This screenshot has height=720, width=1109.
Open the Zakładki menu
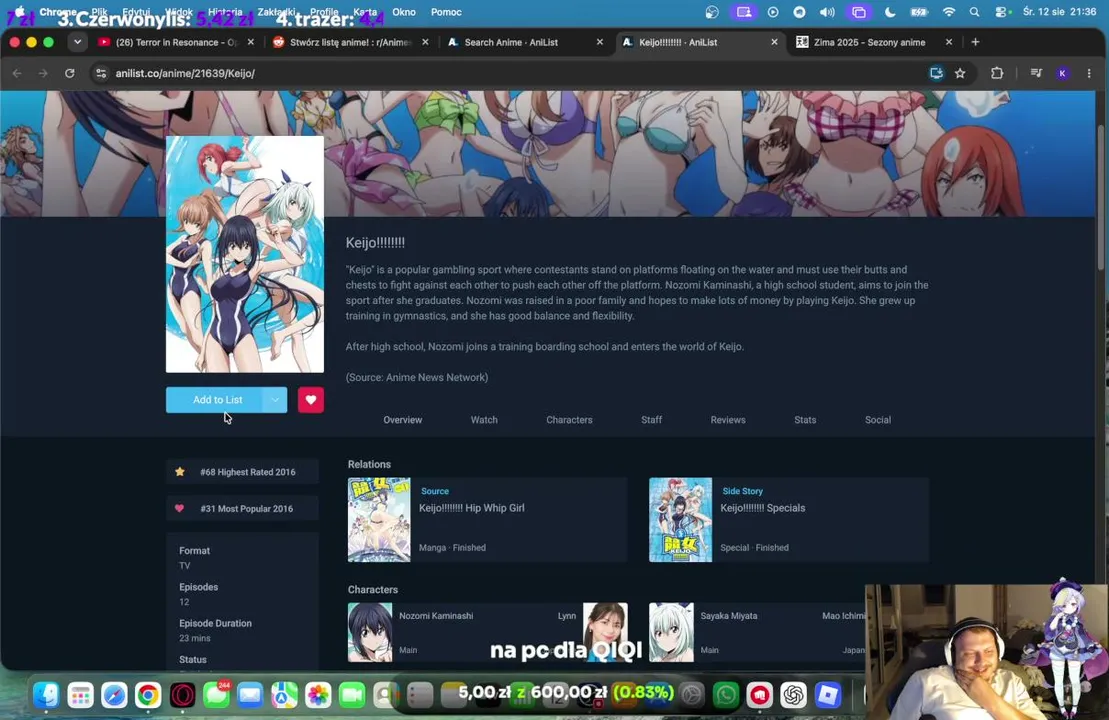277,12
